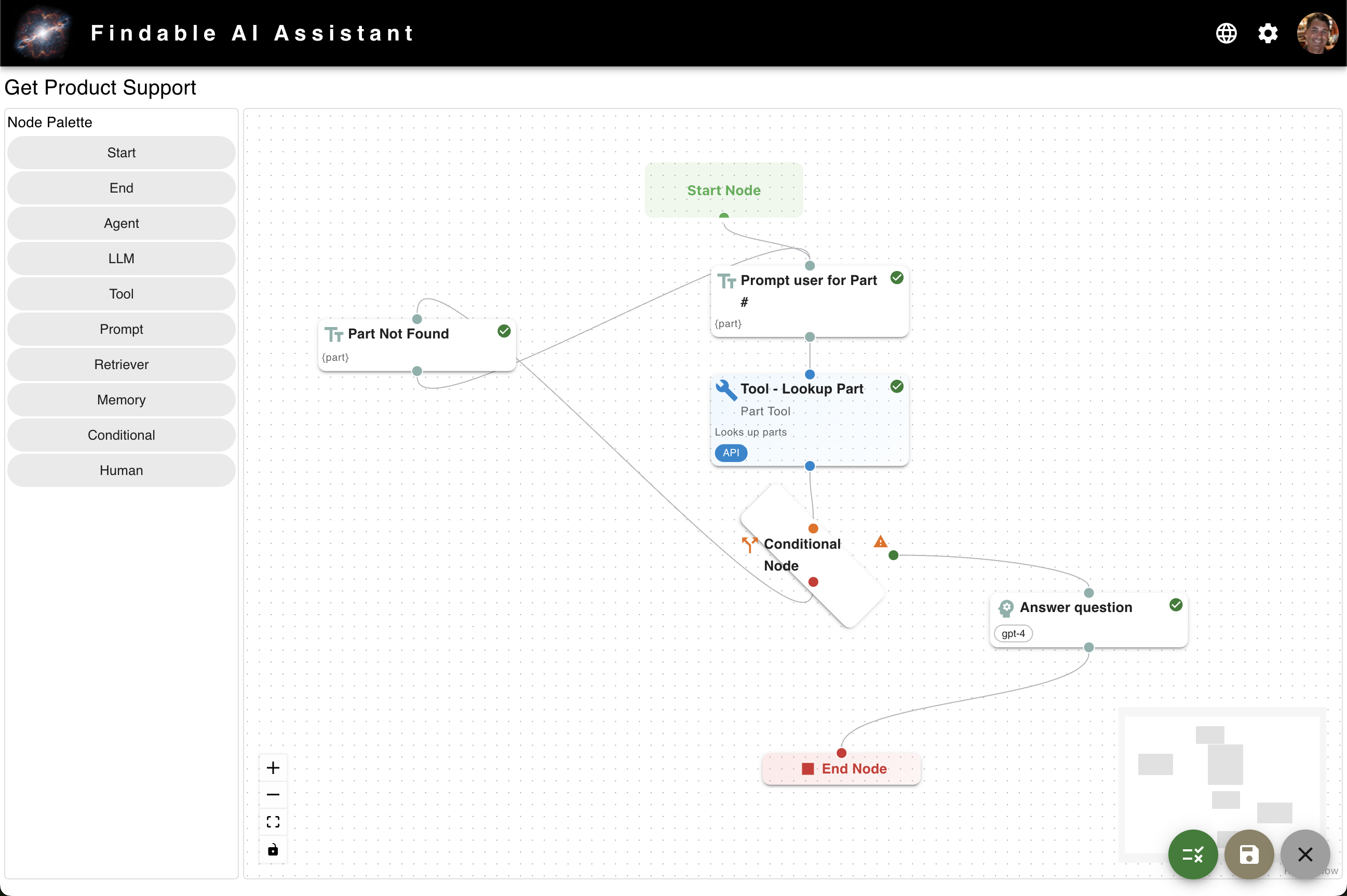The width and height of the screenshot is (1347, 896).
Task: Click the Human palette button
Action: (121, 470)
